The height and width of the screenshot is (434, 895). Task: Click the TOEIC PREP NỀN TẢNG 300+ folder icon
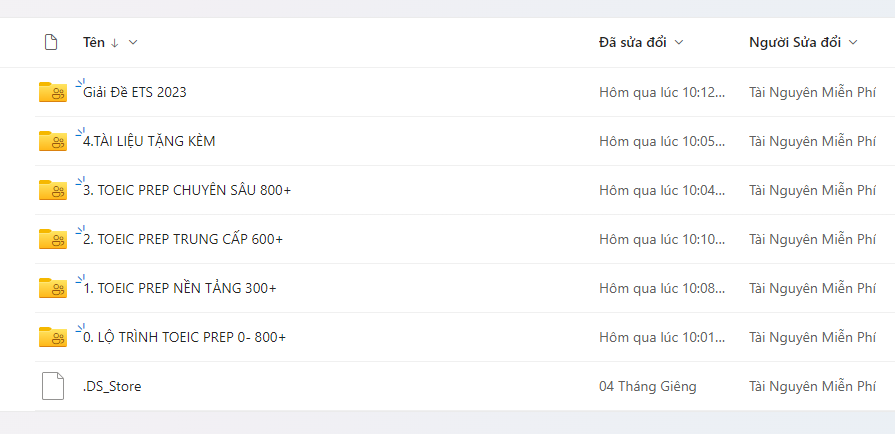tap(52, 289)
